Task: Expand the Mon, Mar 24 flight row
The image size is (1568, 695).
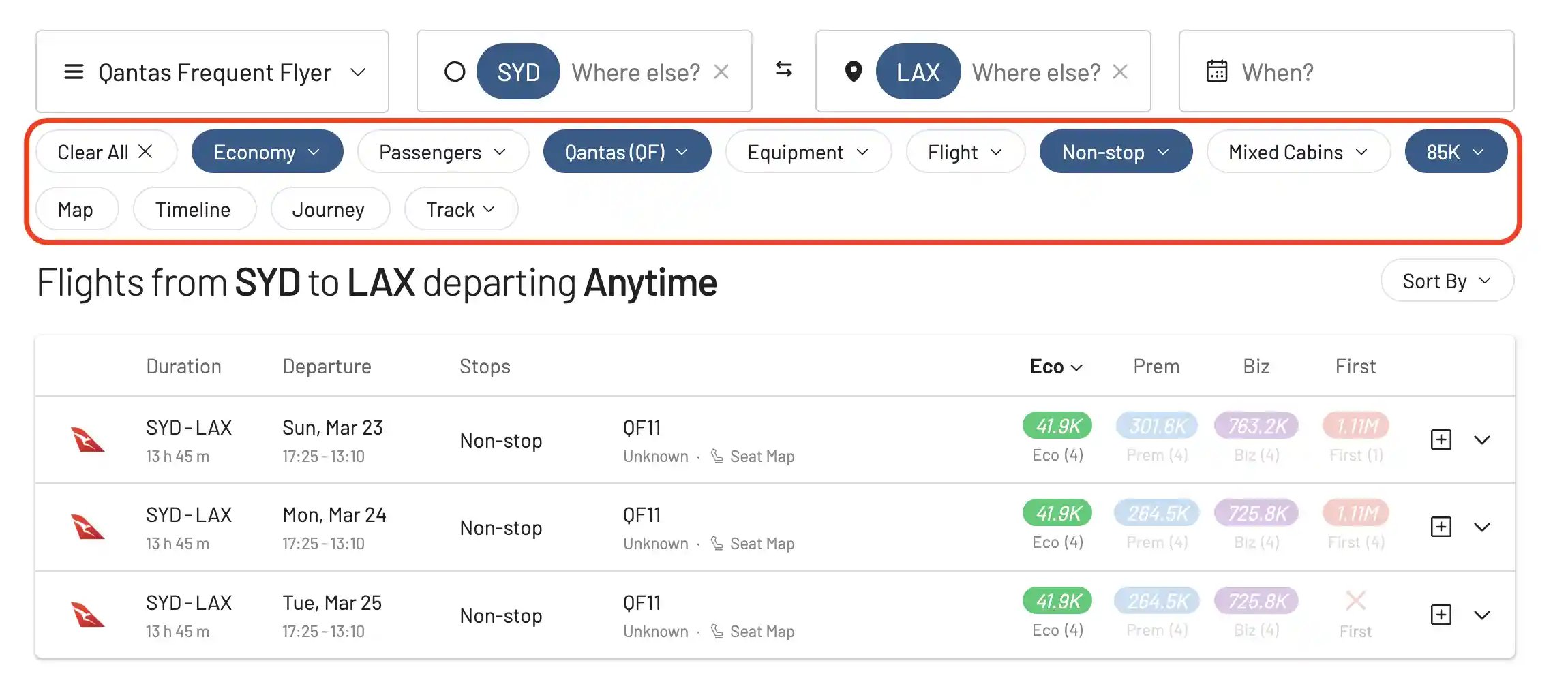Action: [x=1482, y=527]
